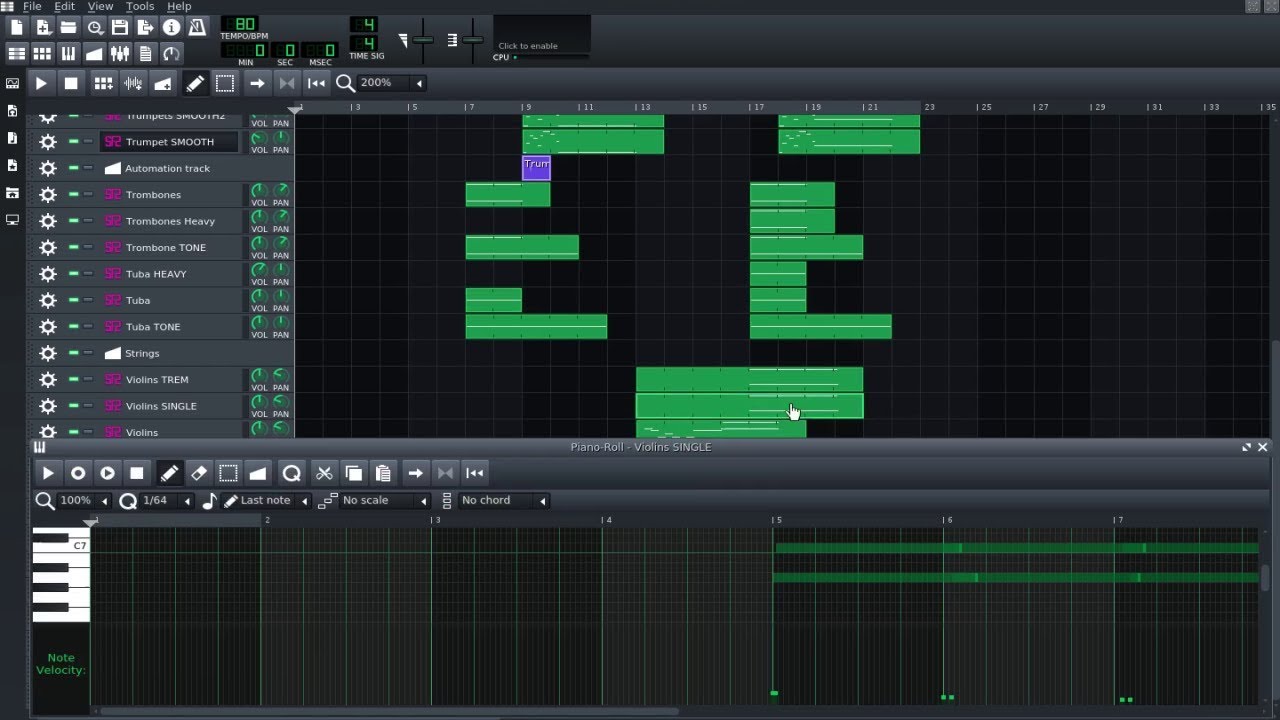Image resolution: width=1280 pixels, height=720 pixels.
Task: Open the File menu
Action: pos(32,6)
